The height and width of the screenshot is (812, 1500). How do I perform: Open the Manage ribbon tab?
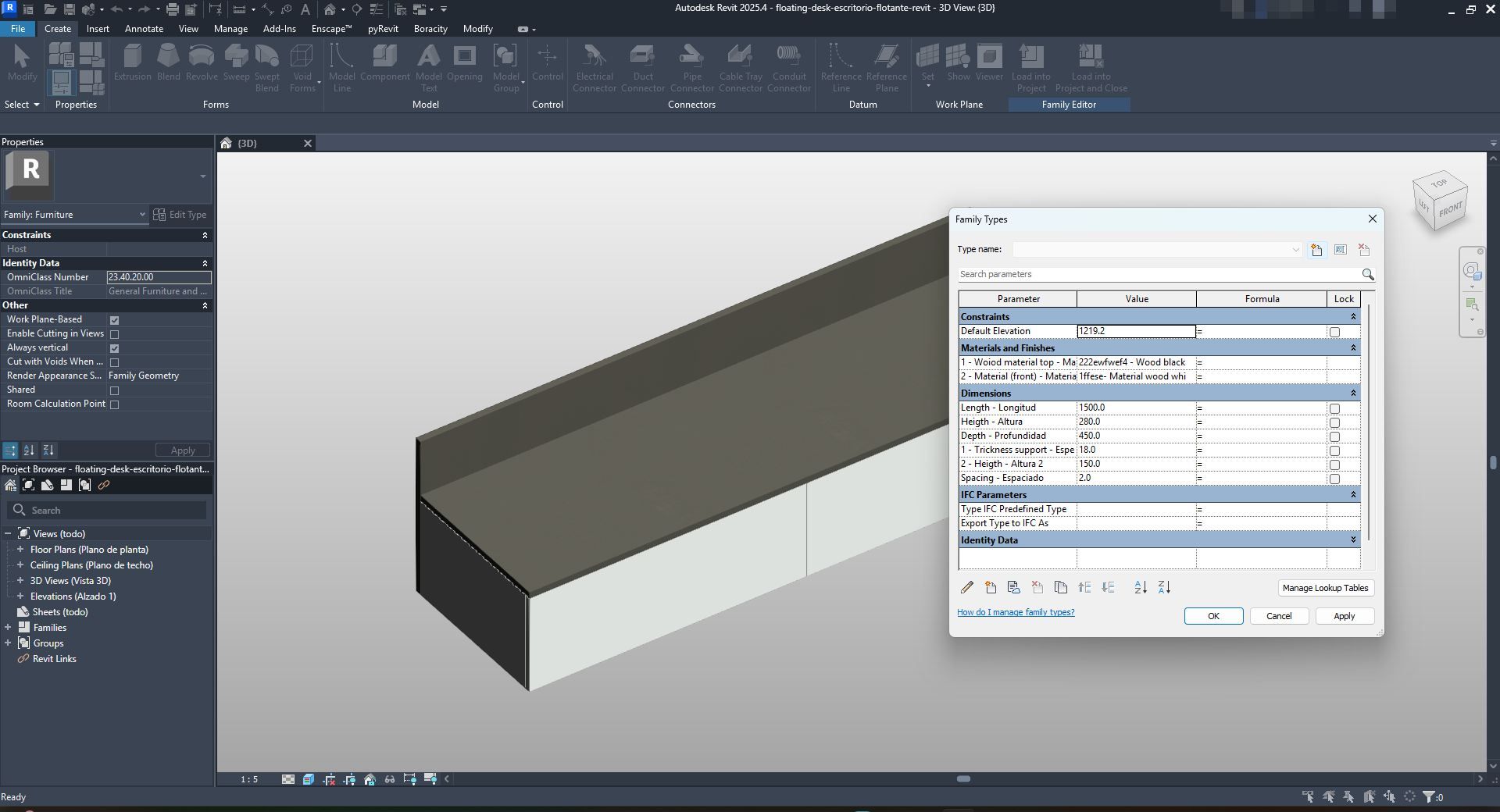coord(230,29)
